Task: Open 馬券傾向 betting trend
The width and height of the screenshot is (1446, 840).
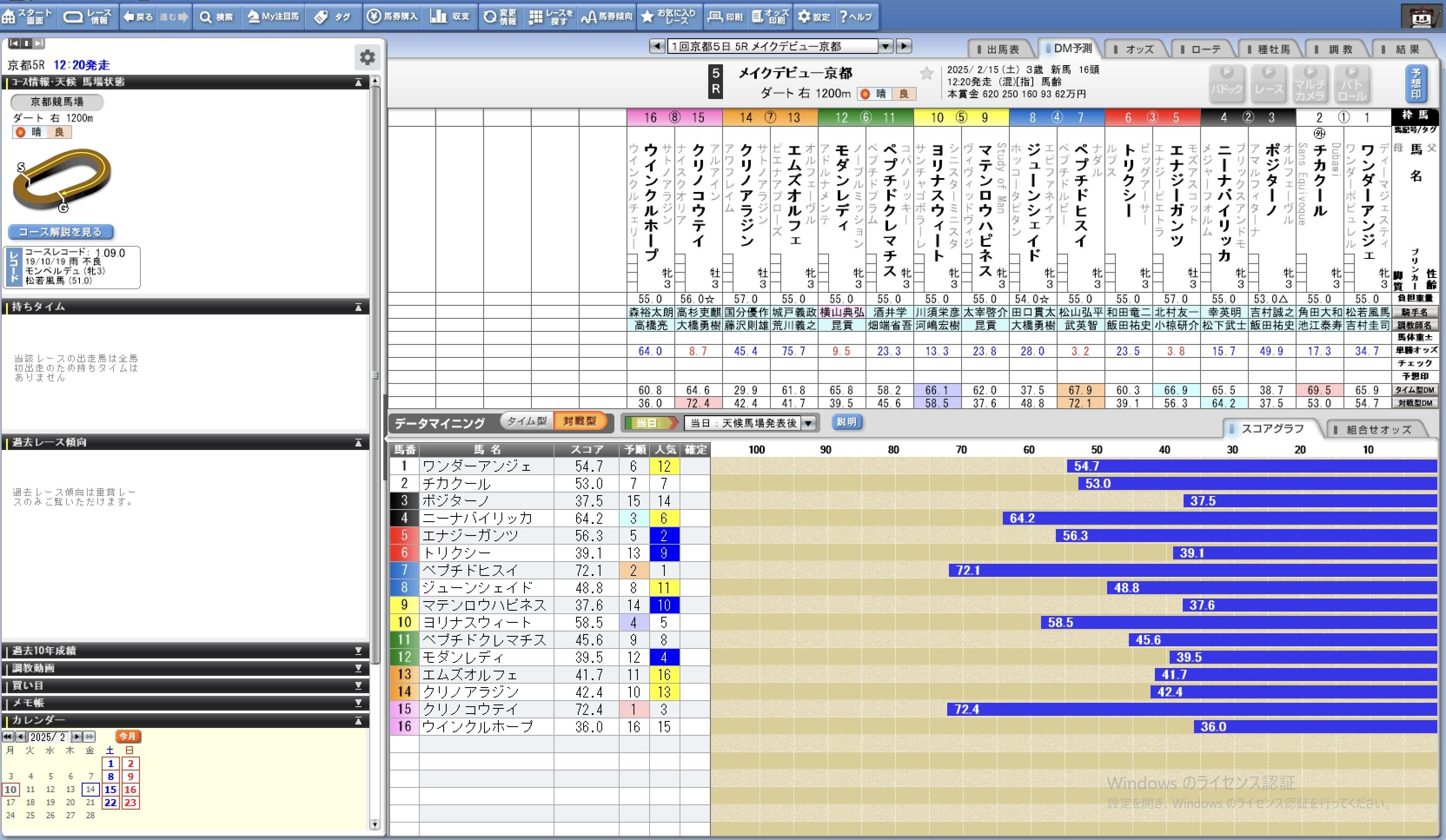Action: click(x=607, y=17)
